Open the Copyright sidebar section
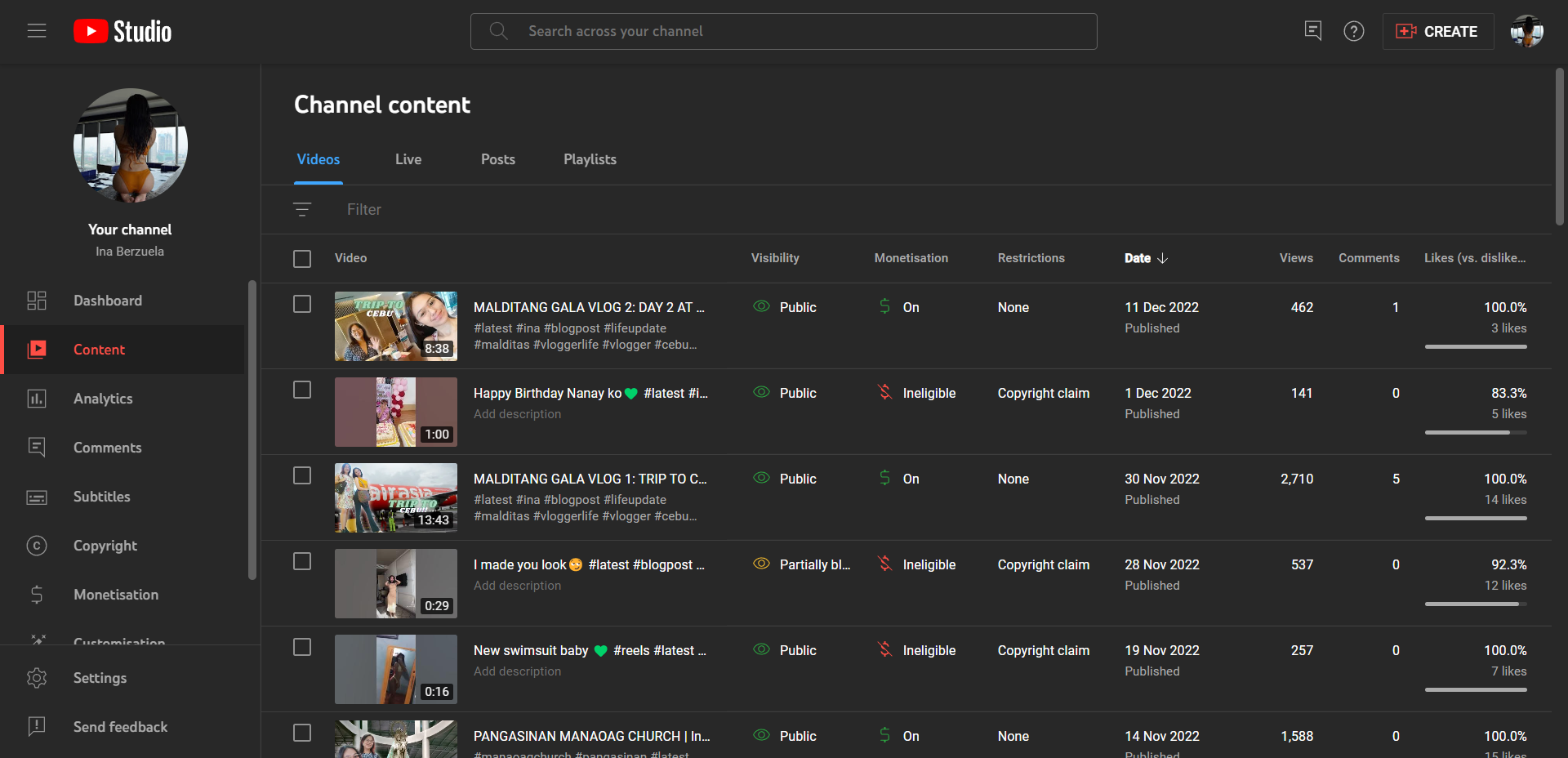 [105, 546]
